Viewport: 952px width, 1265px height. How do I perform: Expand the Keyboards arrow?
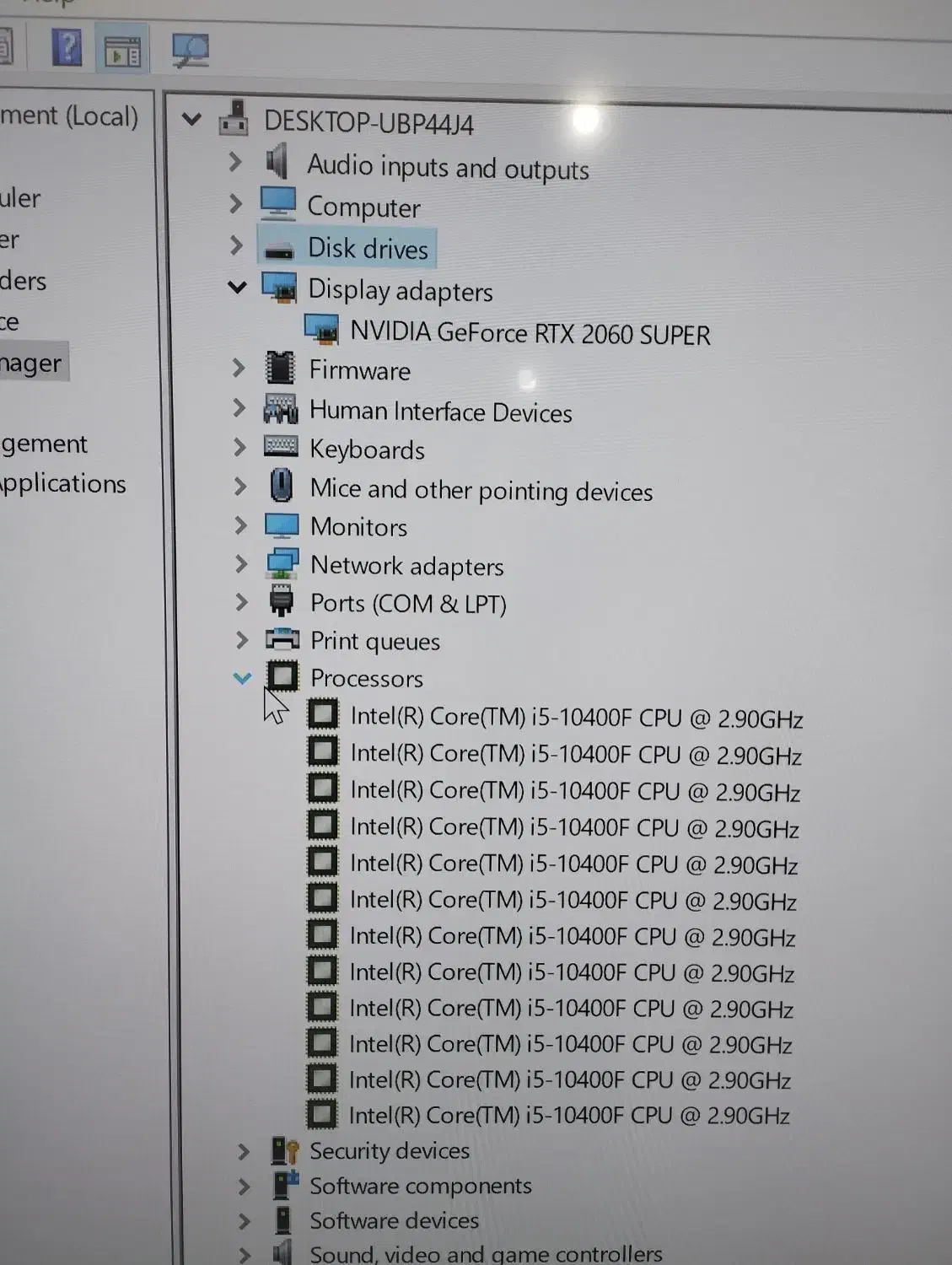coord(239,447)
